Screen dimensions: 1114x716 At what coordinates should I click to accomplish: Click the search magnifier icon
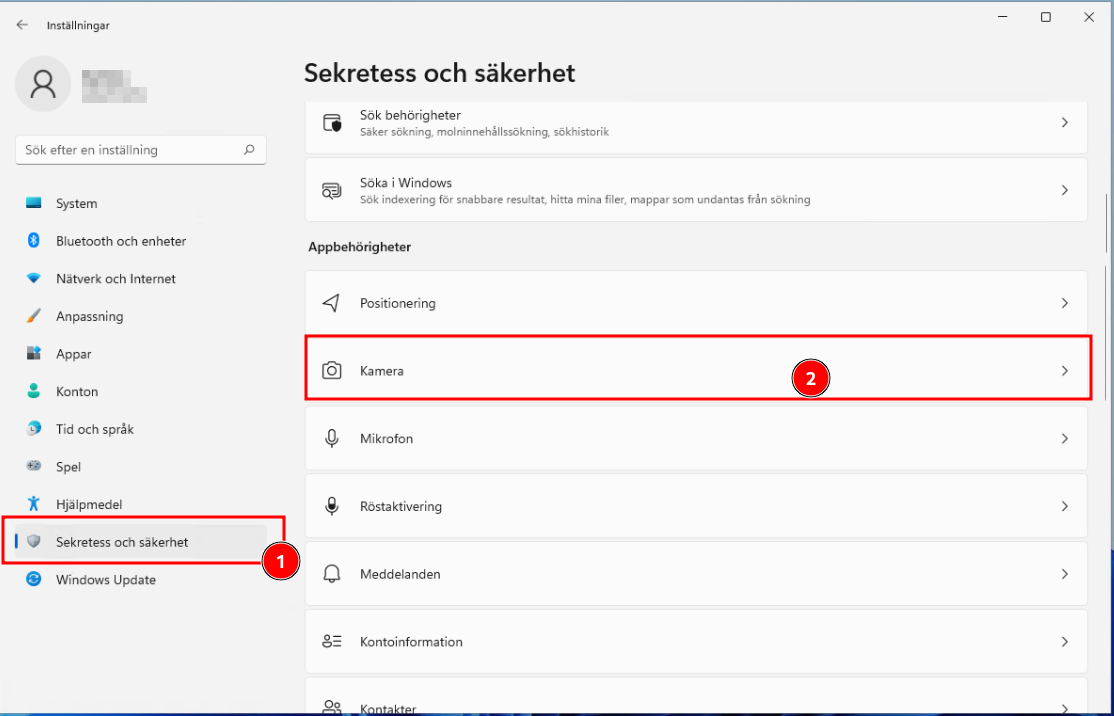(249, 150)
